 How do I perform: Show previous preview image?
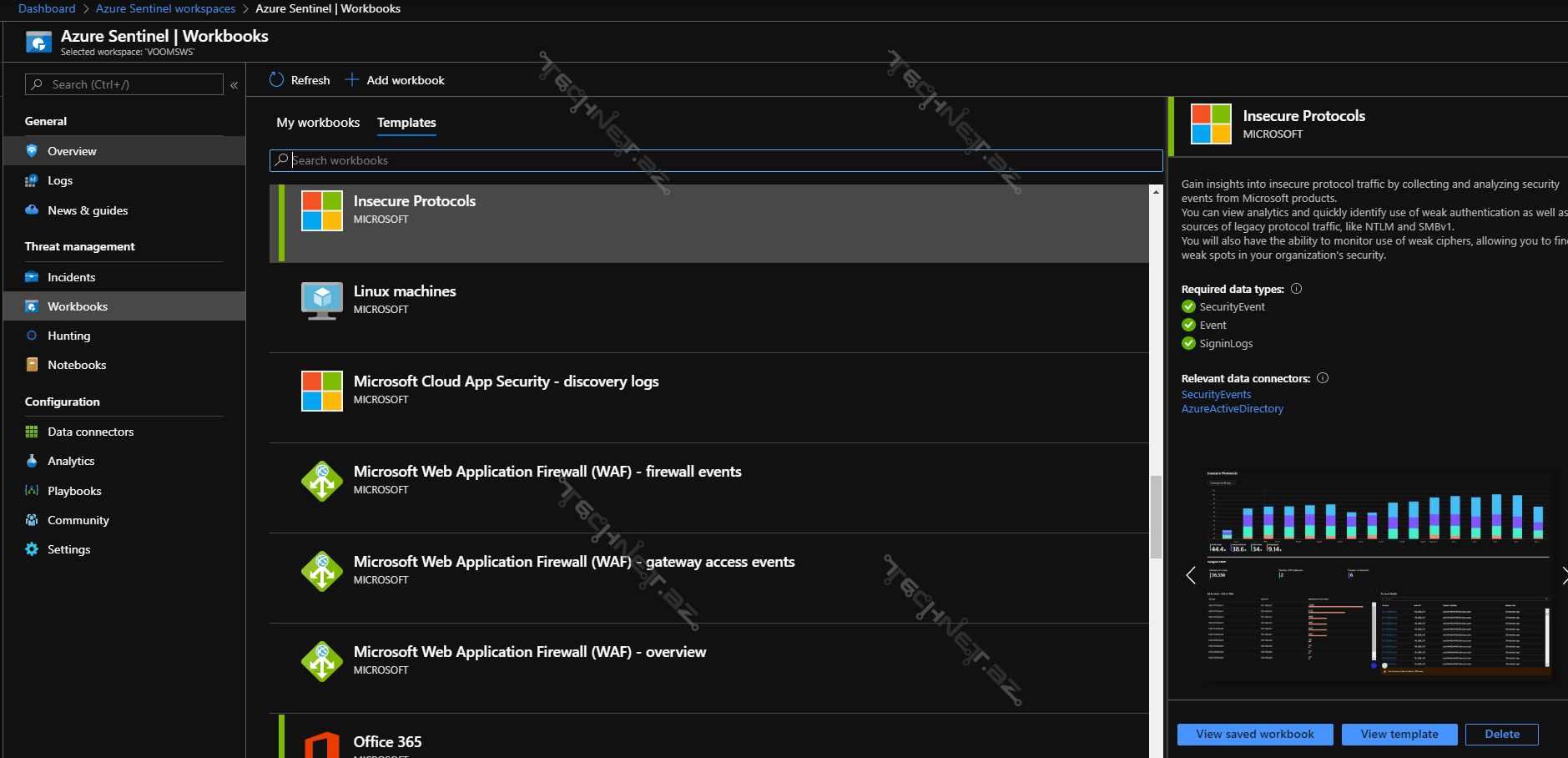tap(1191, 575)
